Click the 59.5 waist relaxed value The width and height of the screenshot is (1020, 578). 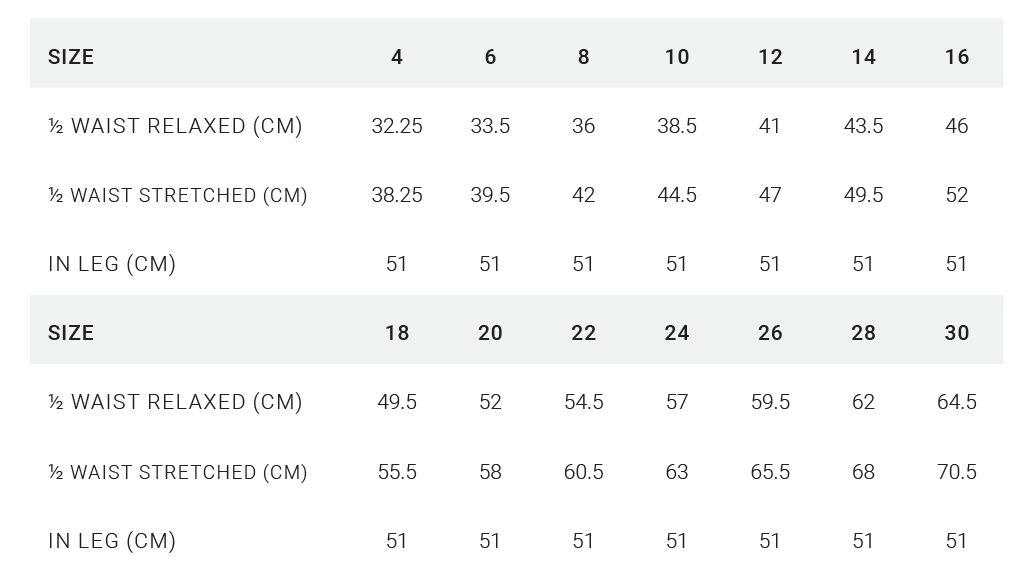pyautogui.click(x=770, y=402)
